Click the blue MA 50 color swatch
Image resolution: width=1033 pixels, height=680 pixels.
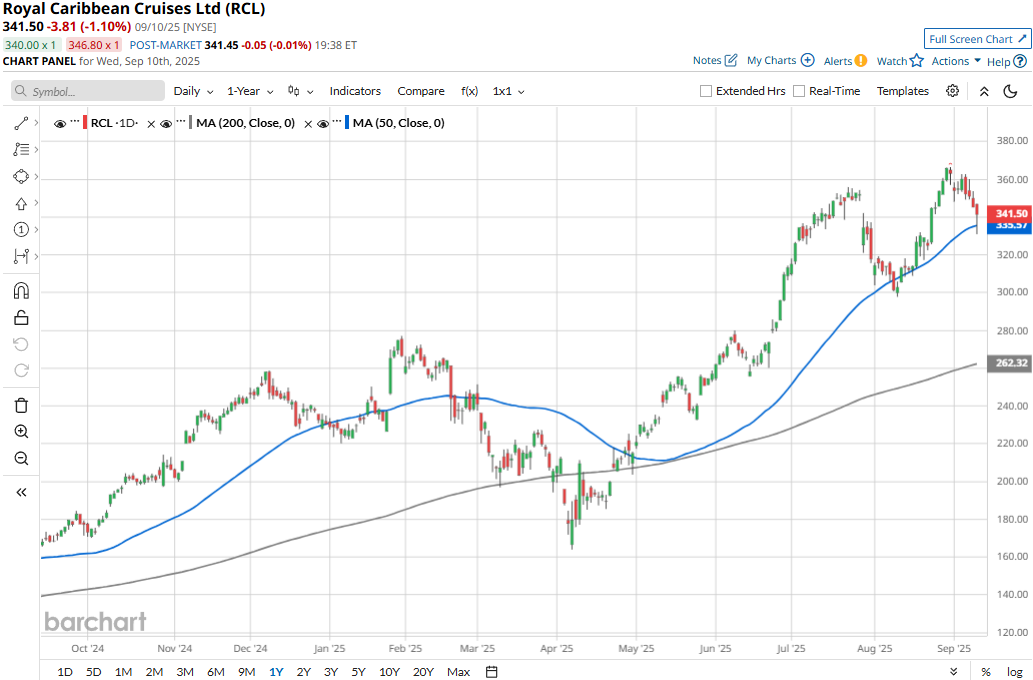click(x=347, y=123)
